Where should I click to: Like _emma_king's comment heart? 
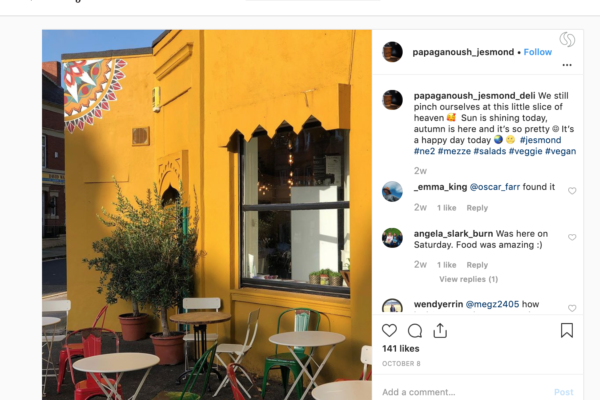pyautogui.click(x=572, y=191)
